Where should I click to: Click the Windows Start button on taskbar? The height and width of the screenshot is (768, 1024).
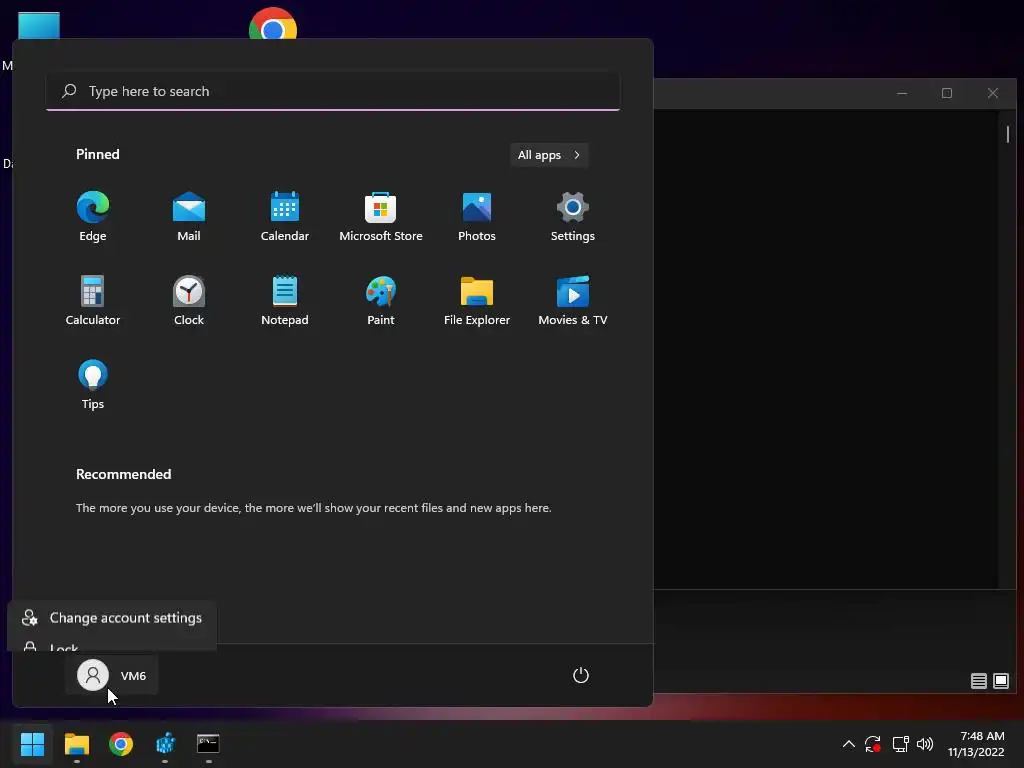click(32, 744)
